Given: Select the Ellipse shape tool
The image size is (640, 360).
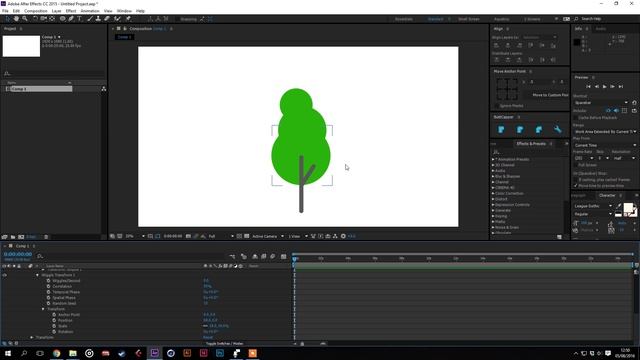Looking at the screenshot, I should 62,19.
